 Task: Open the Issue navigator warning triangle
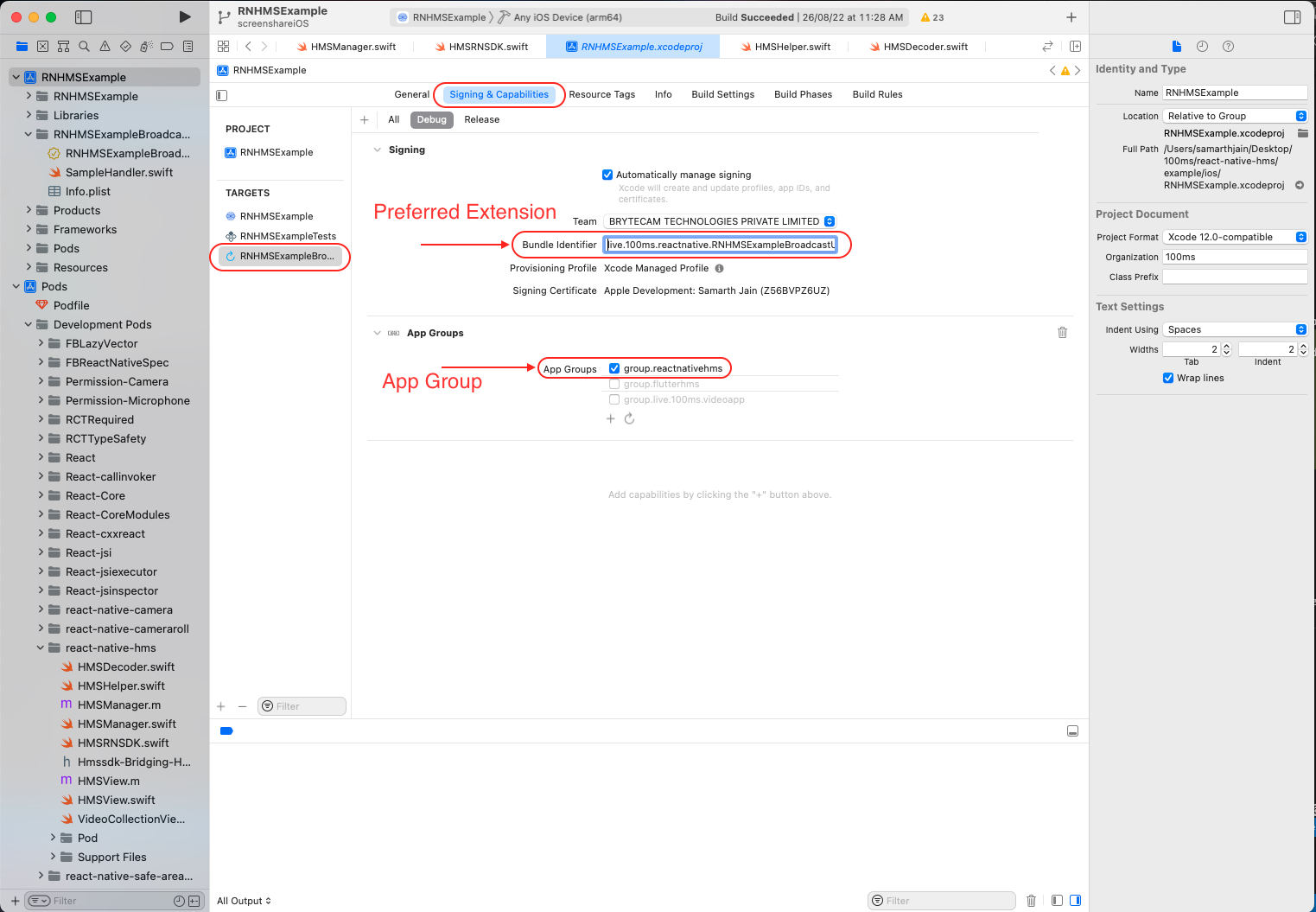[x=105, y=47]
